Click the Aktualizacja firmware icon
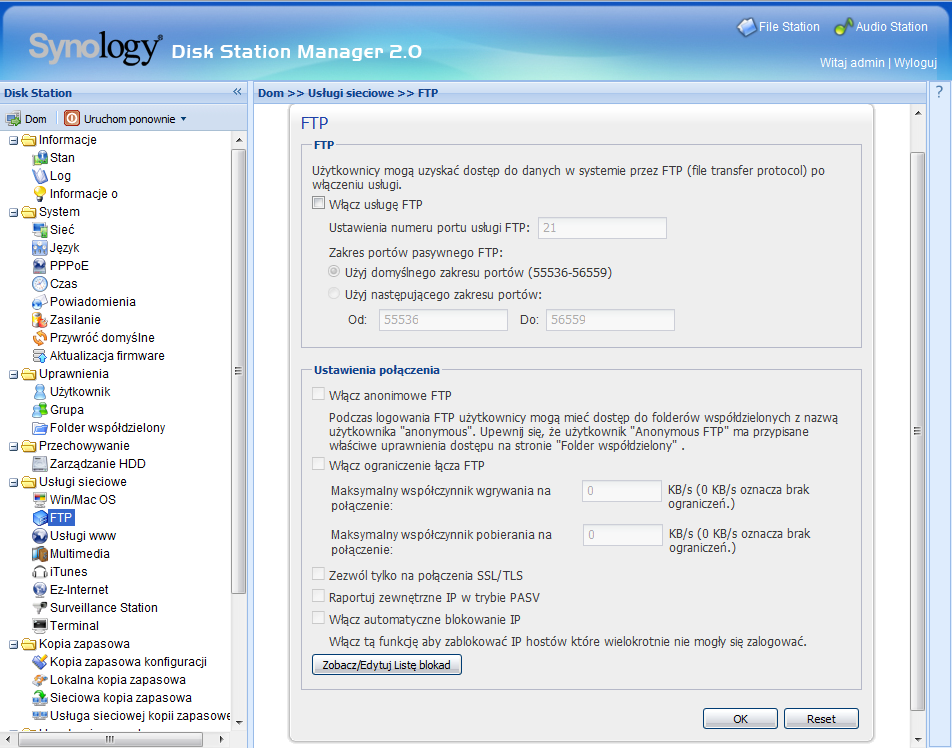Viewport: 952px width, 748px height. [40, 356]
